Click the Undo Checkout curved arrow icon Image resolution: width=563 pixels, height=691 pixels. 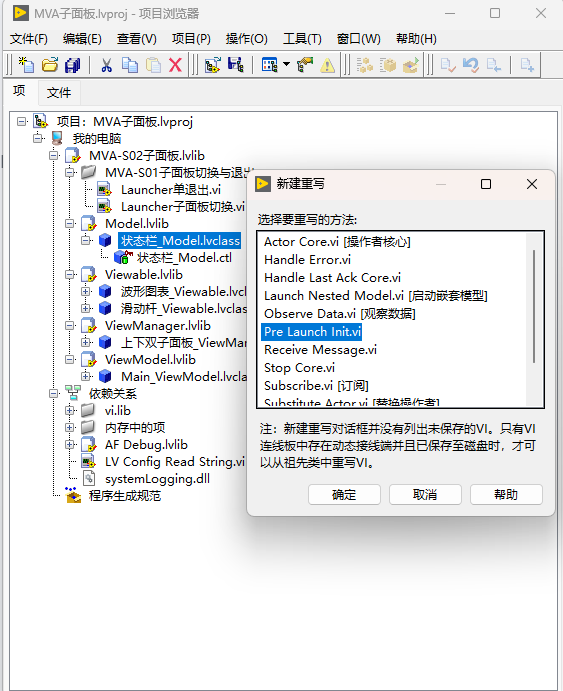[470, 65]
